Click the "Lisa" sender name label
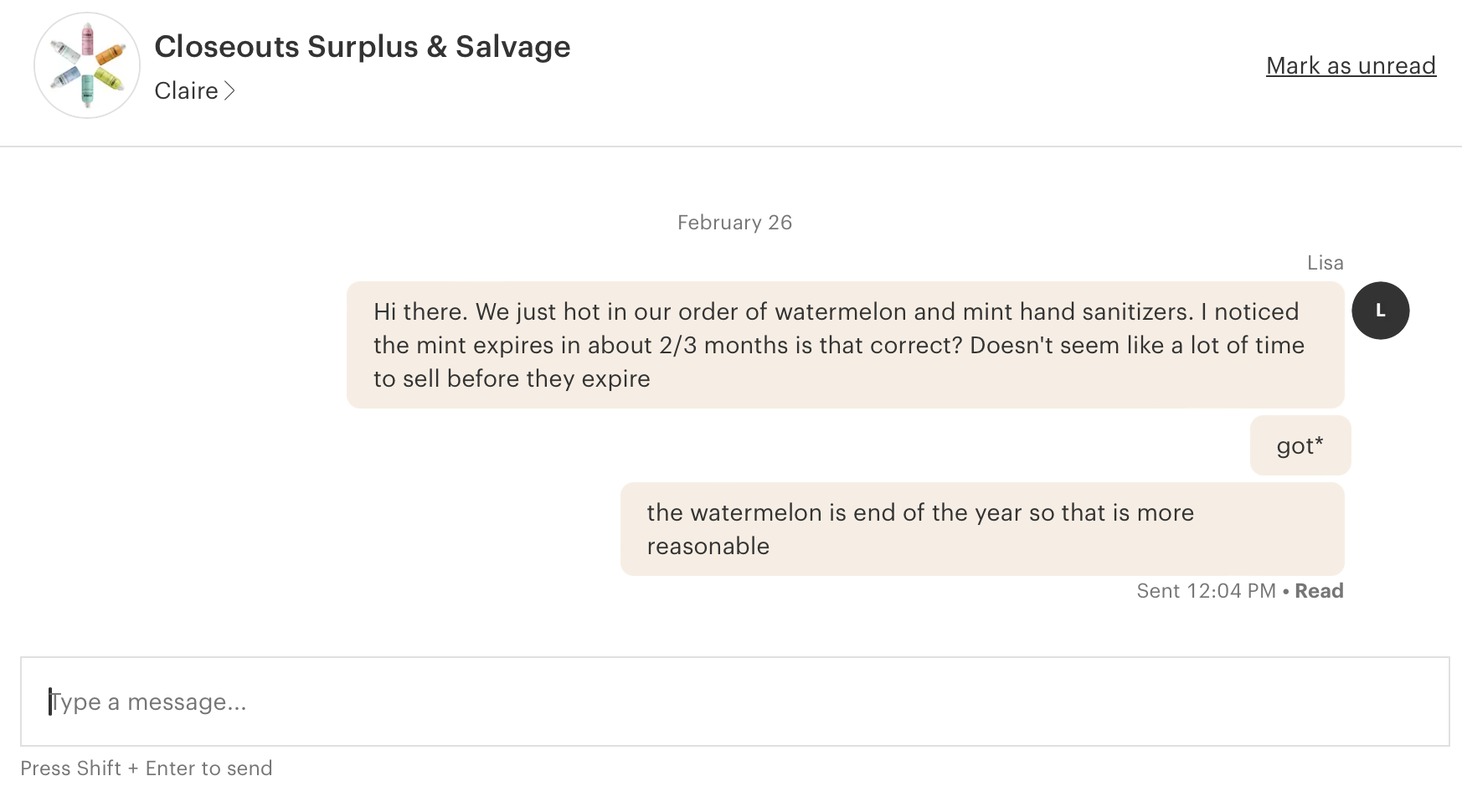 (x=1325, y=263)
